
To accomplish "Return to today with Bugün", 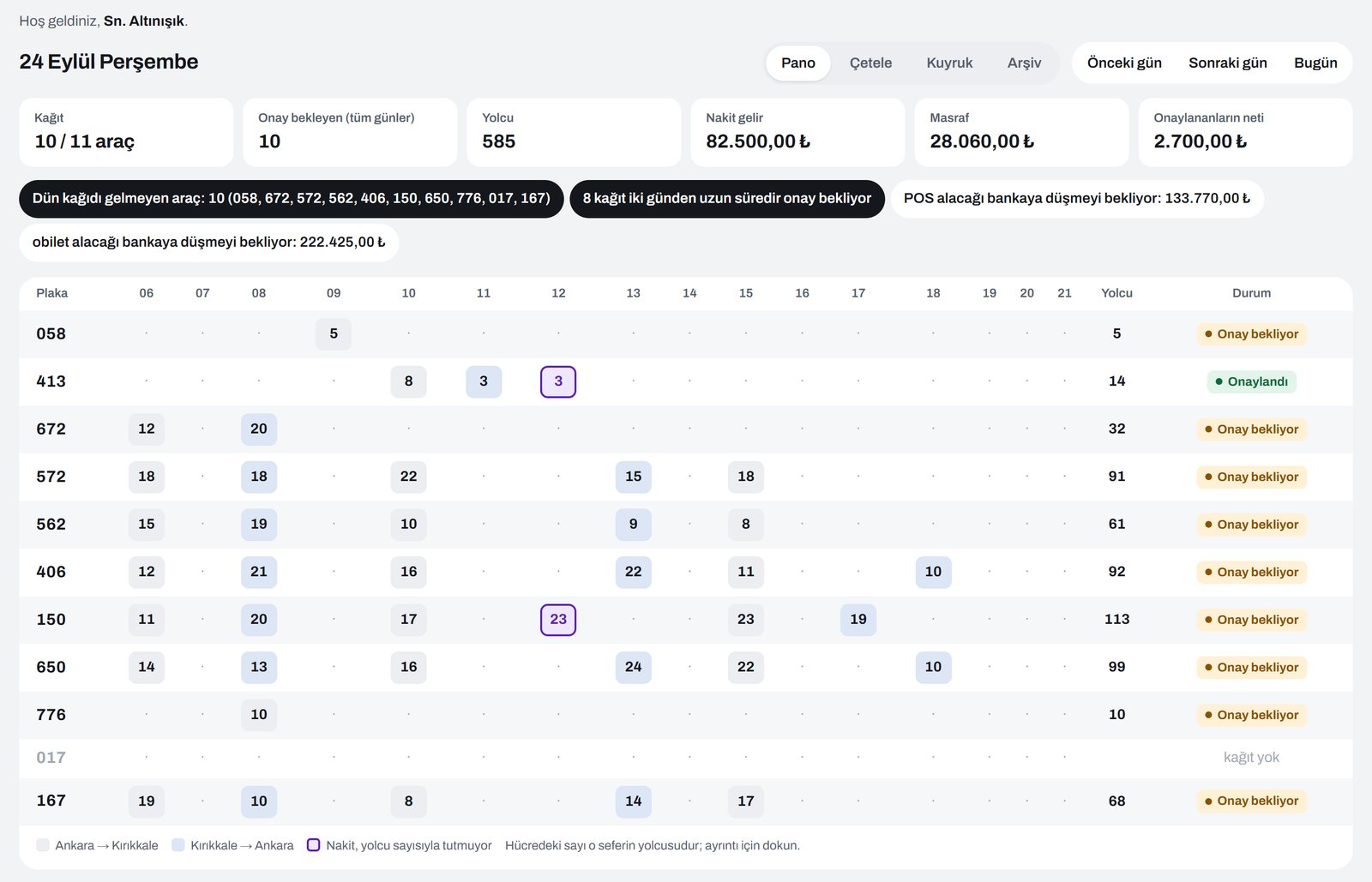I will (1315, 63).
